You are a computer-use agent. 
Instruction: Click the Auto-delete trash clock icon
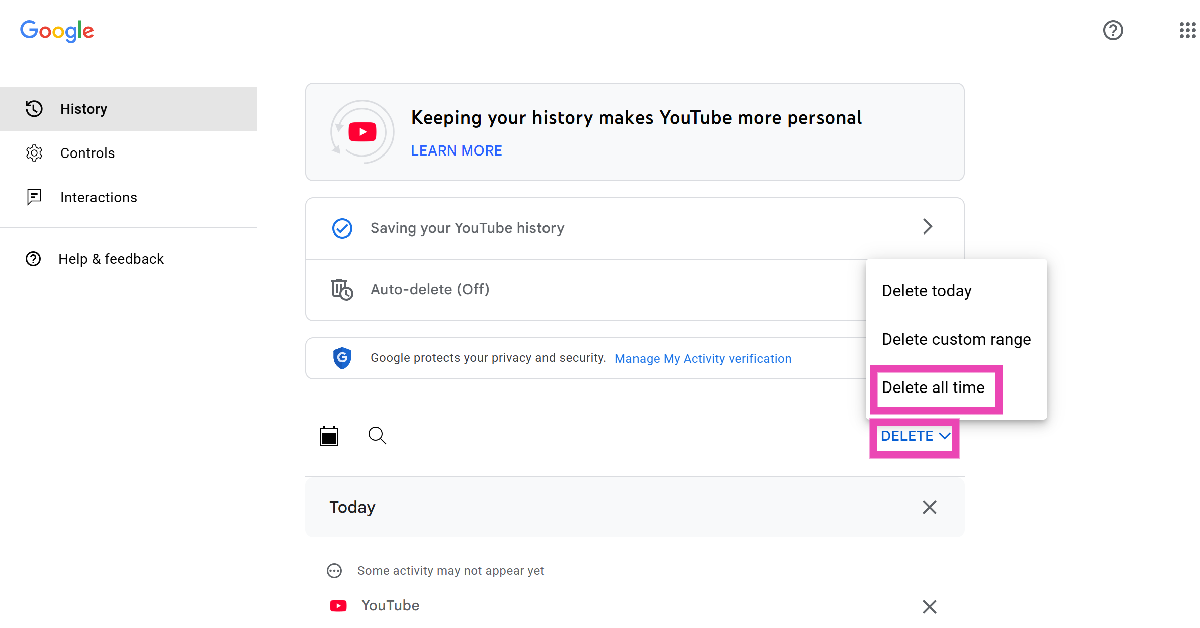342,290
